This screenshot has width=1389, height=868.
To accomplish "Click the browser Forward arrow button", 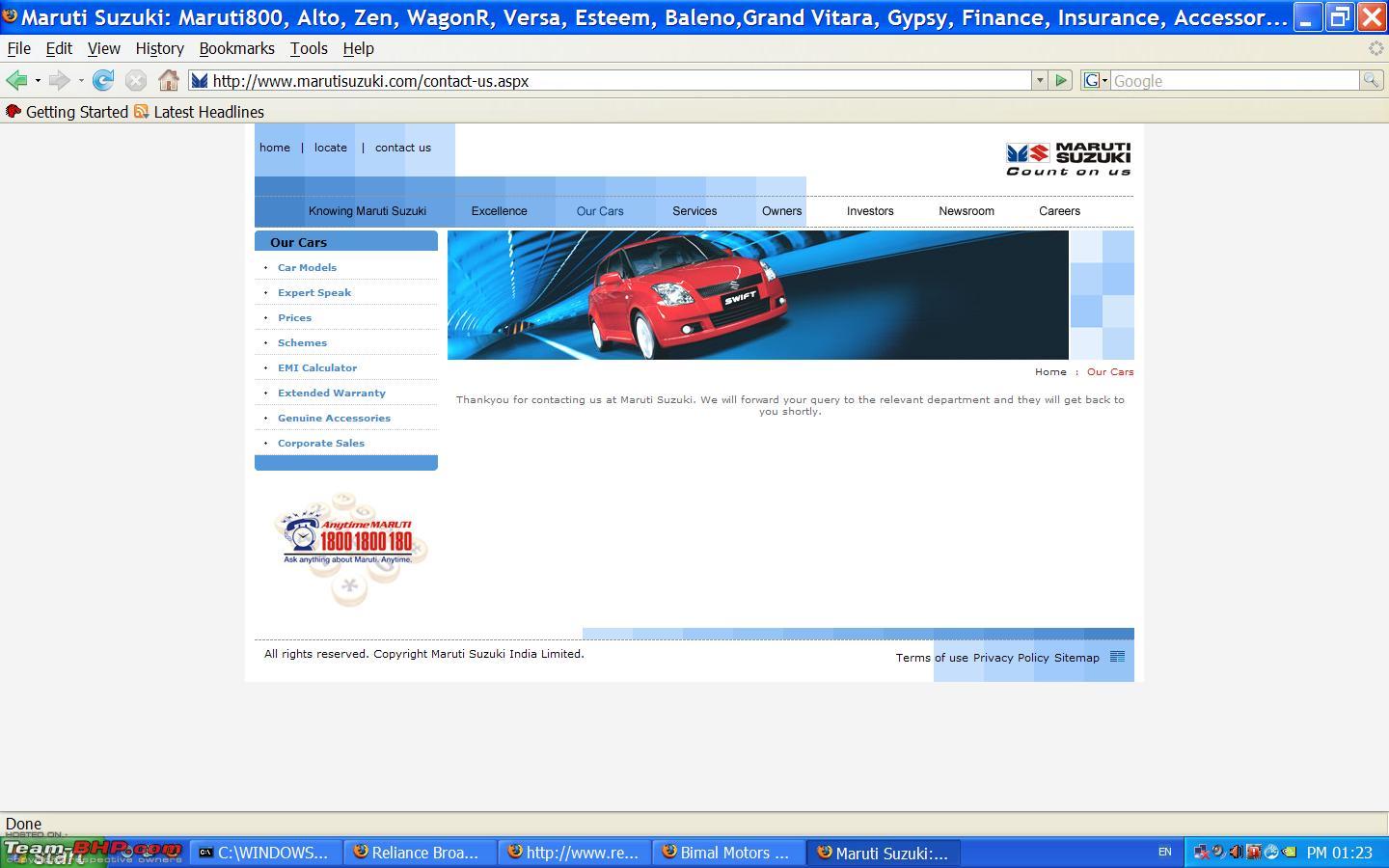I will [59, 81].
